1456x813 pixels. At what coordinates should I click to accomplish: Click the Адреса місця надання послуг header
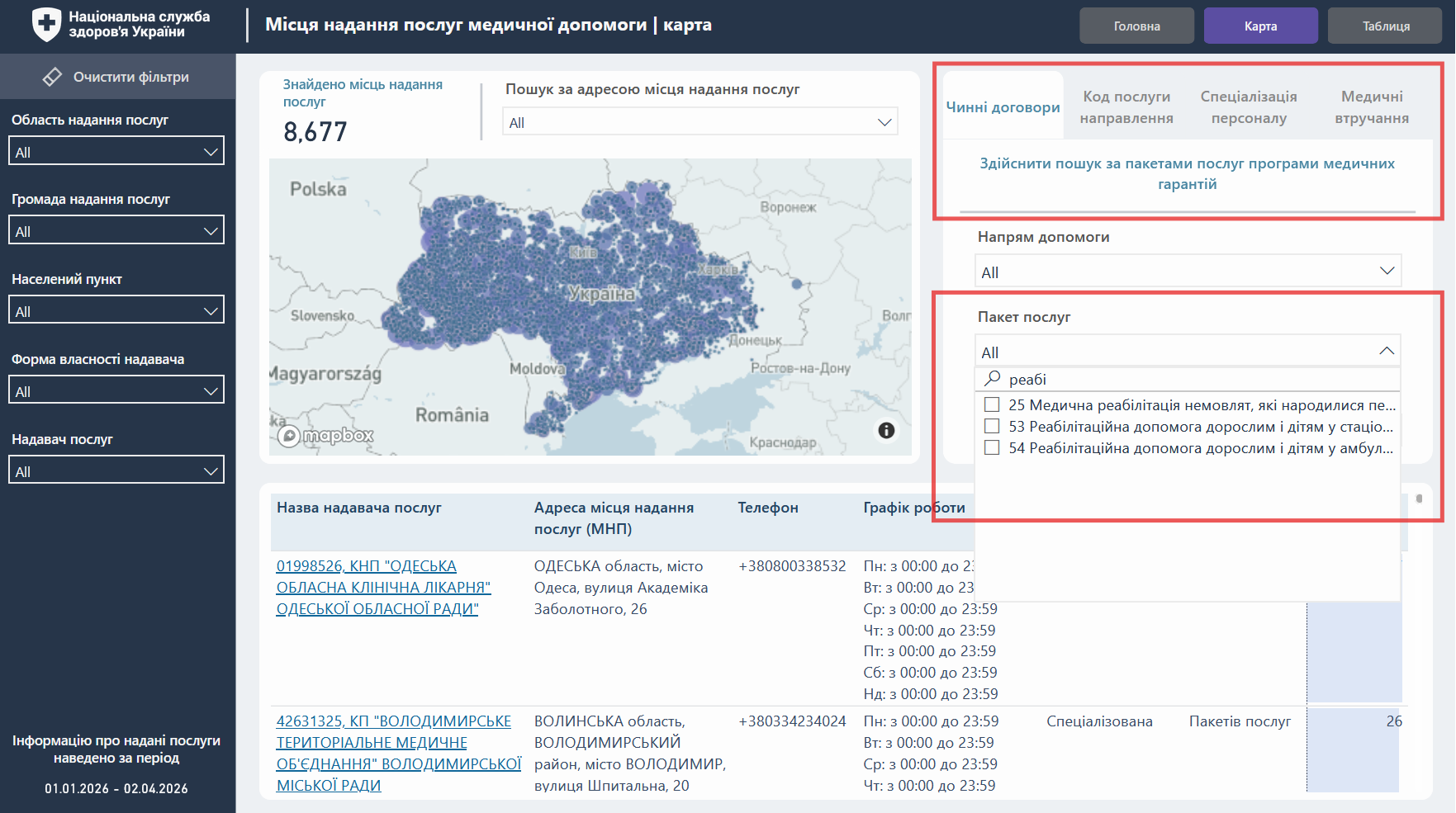pyautogui.click(x=614, y=518)
